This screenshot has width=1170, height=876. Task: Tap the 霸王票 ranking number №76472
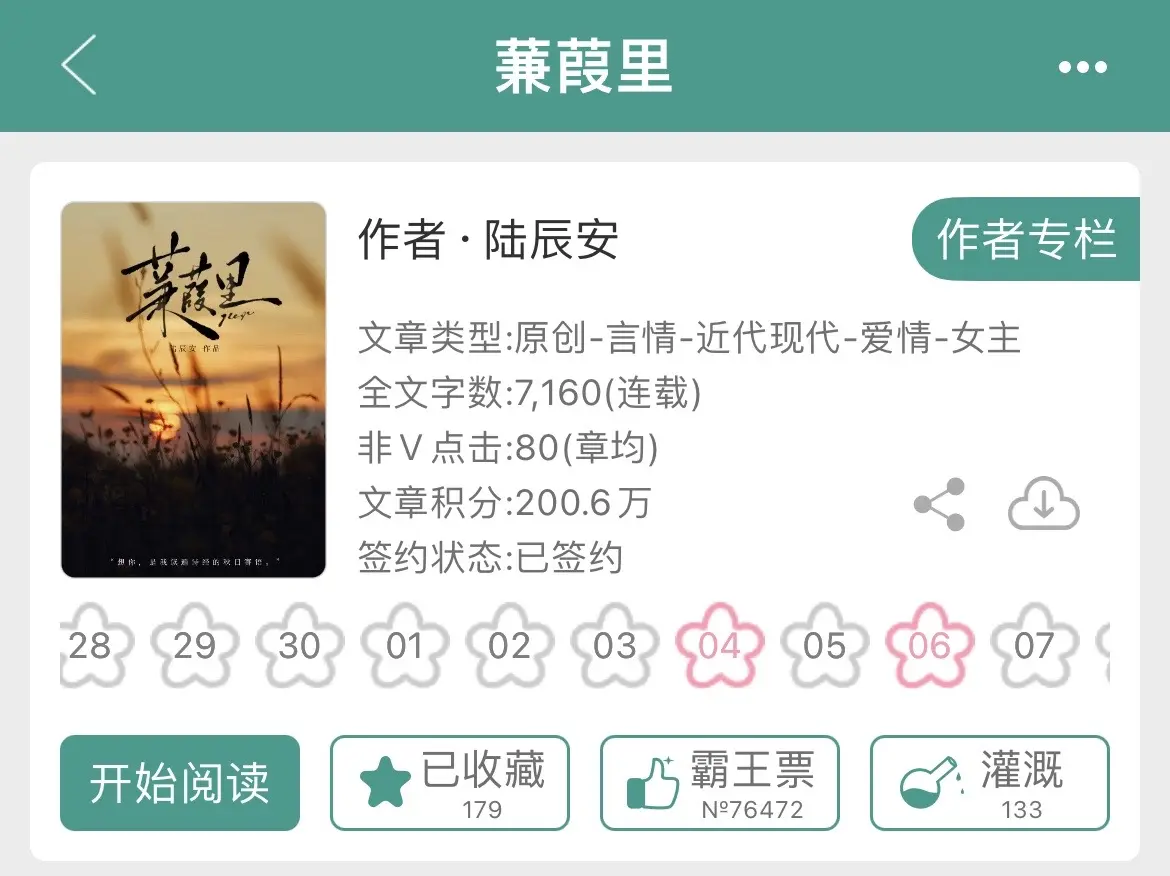752,810
